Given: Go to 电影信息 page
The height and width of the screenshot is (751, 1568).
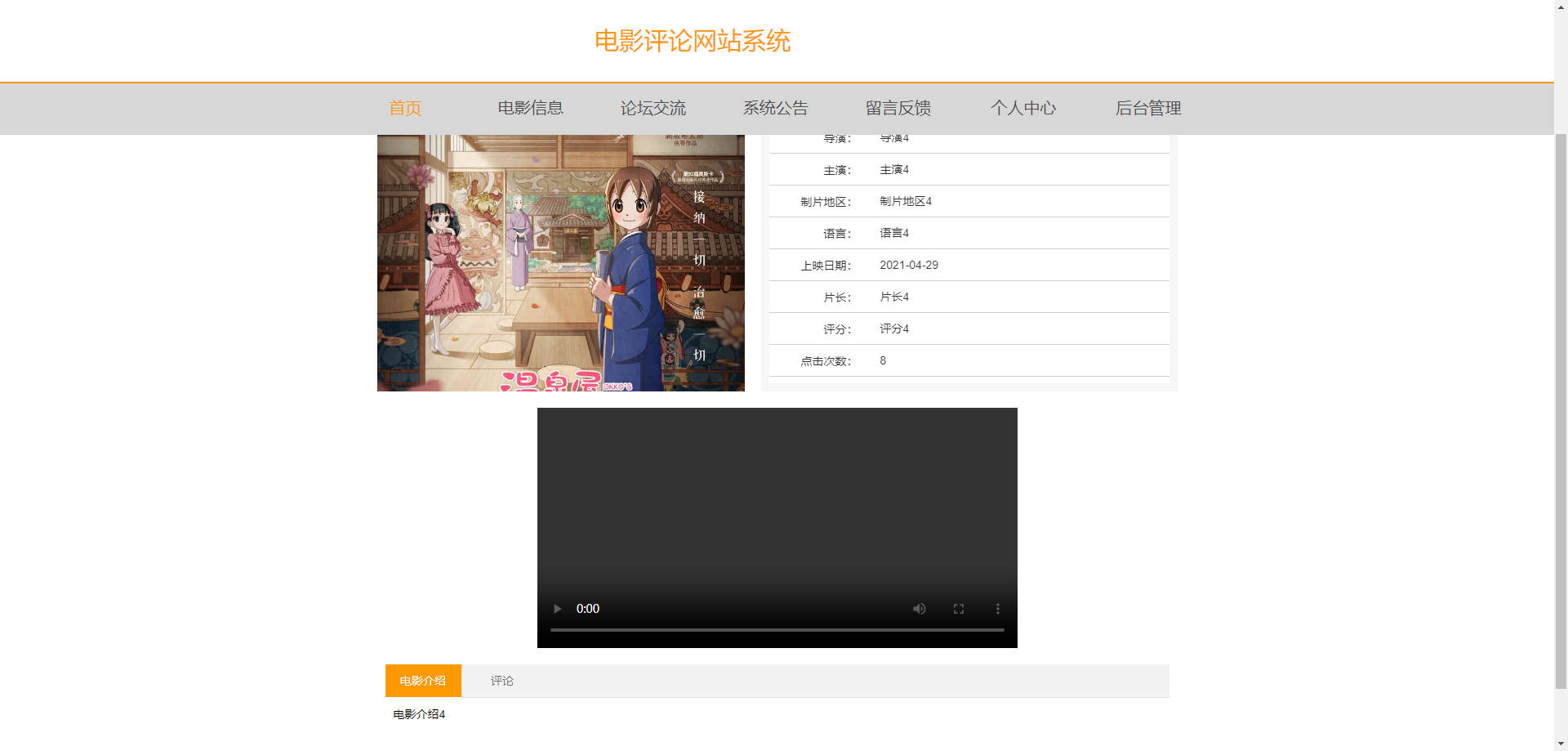Looking at the screenshot, I should (x=531, y=108).
